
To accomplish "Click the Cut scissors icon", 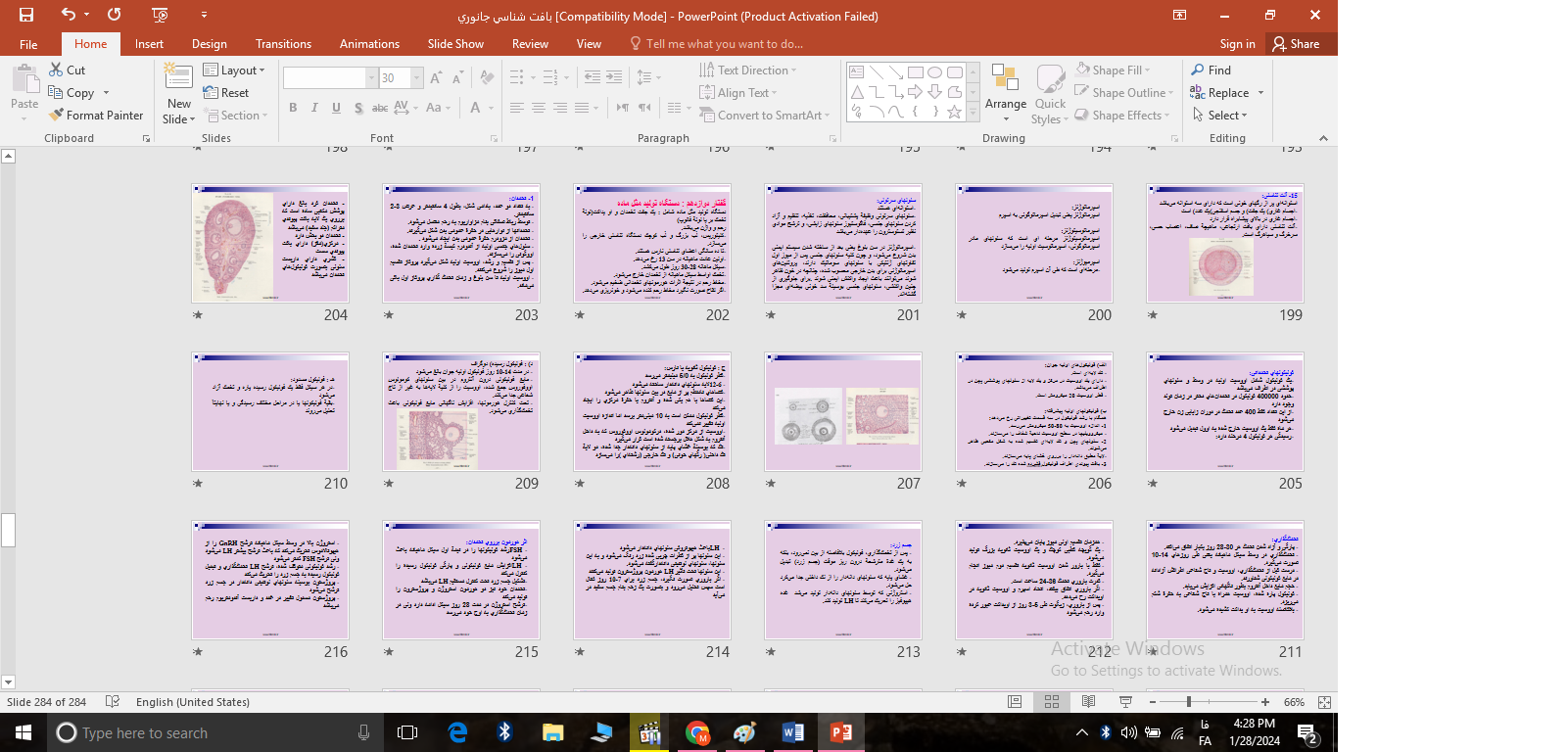I will 57,70.
